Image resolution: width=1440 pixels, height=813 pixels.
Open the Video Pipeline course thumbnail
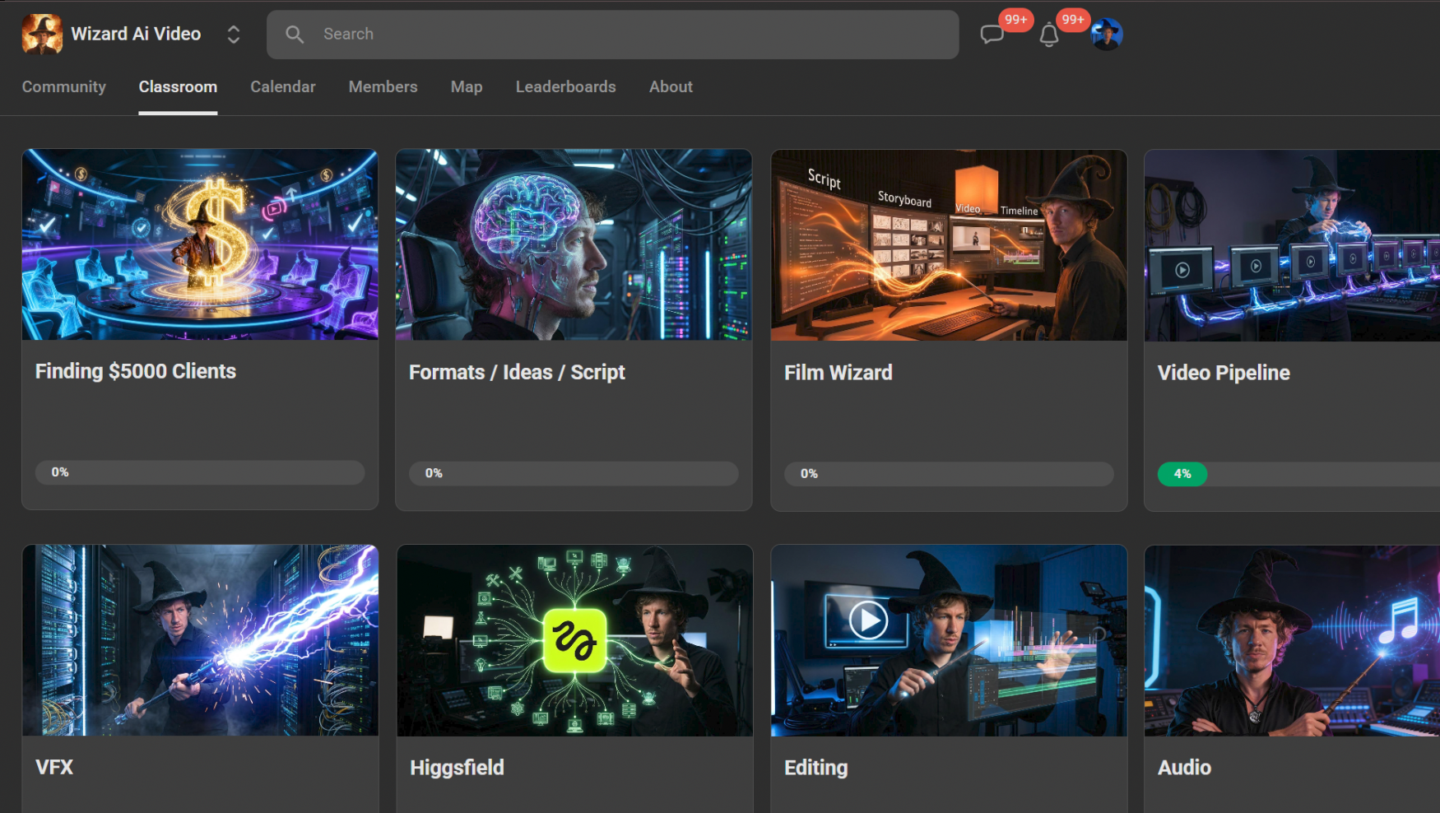(1292, 245)
